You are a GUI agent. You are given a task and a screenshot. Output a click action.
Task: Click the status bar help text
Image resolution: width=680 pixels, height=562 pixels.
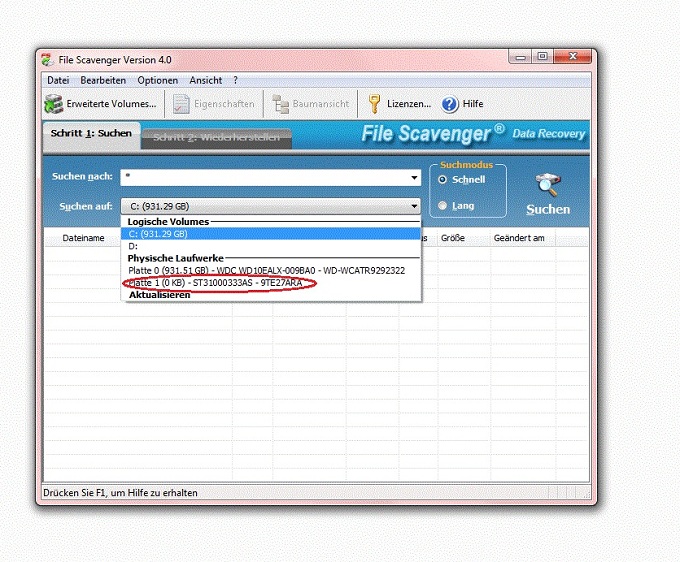tap(120, 493)
